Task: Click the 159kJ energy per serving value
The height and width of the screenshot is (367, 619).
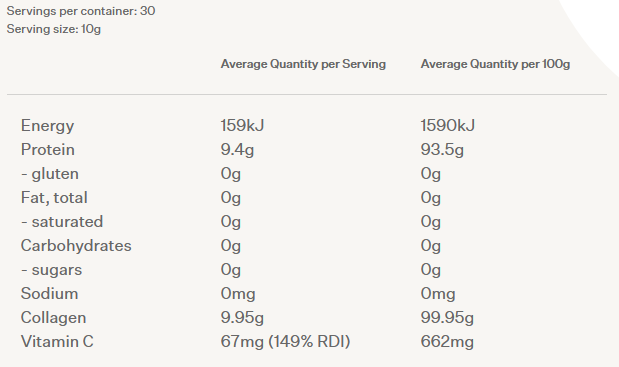Action: [242, 125]
